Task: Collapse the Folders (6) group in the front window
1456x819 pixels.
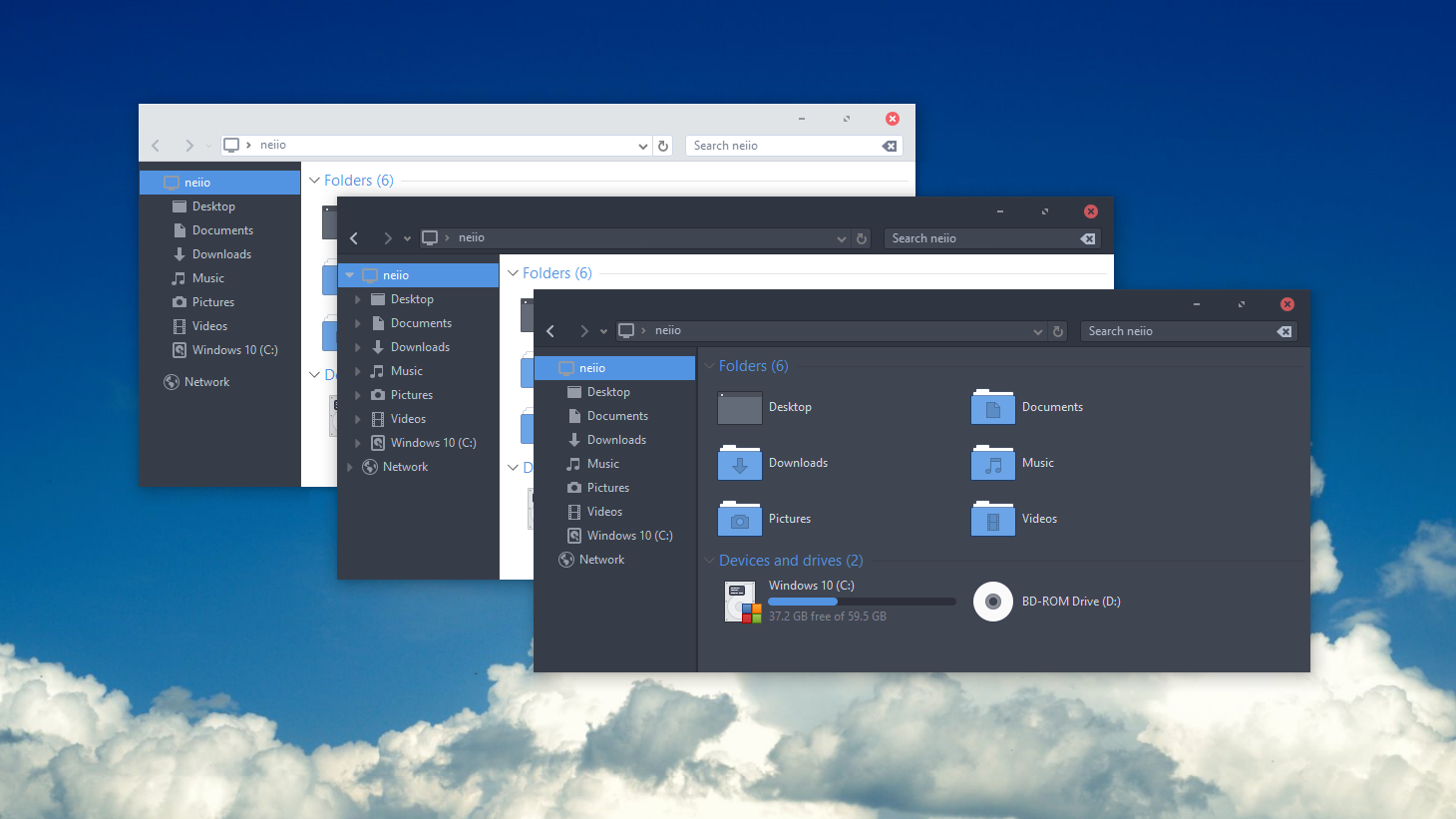Action: [710, 366]
